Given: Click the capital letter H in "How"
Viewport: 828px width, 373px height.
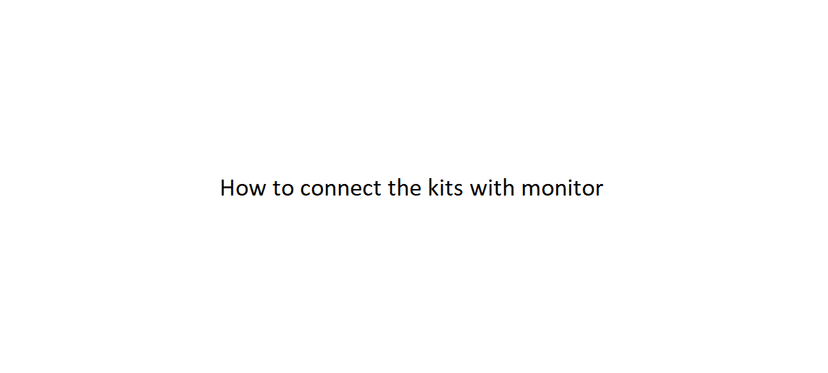Looking at the screenshot, I should (x=227, y=188).
